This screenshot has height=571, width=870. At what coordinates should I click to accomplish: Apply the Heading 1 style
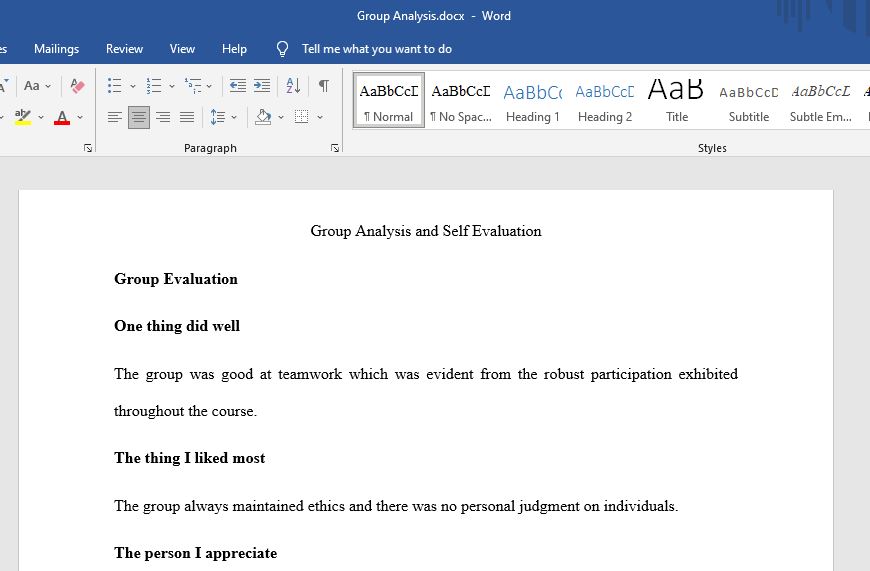(x=533, y=100)
